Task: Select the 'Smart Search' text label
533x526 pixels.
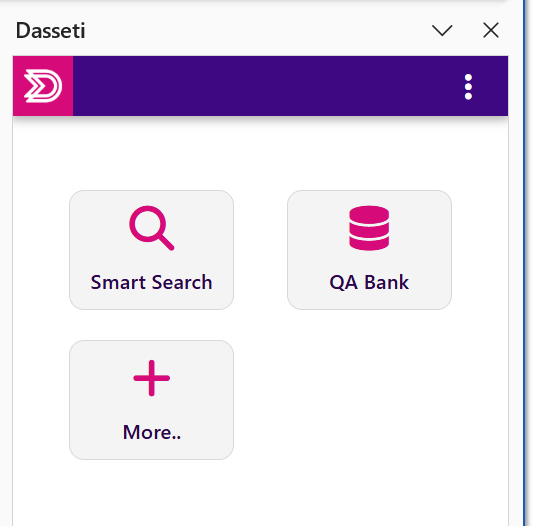Action: tap(152, 282)
